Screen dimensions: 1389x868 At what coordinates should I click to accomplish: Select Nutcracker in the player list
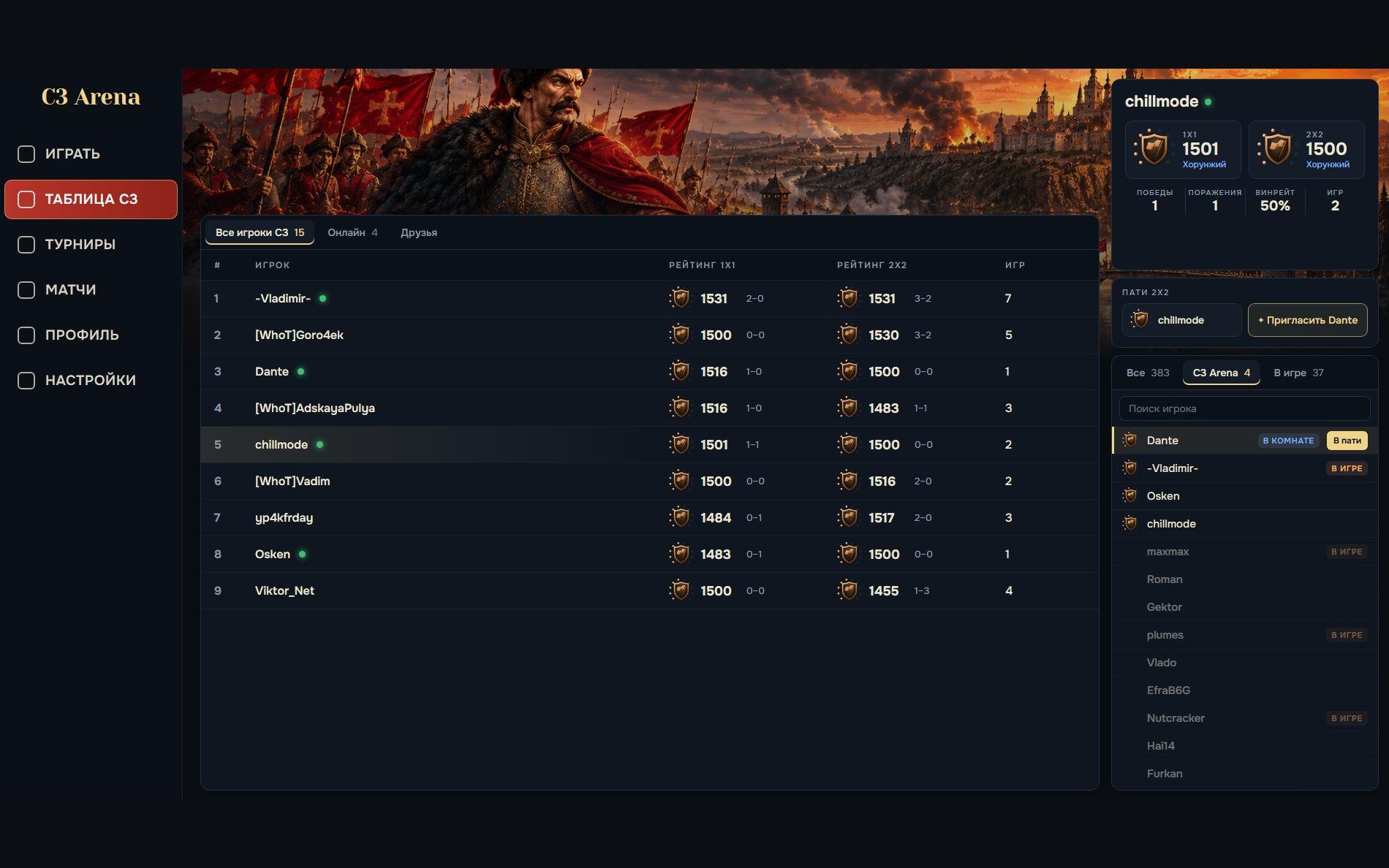[1244, 718]
